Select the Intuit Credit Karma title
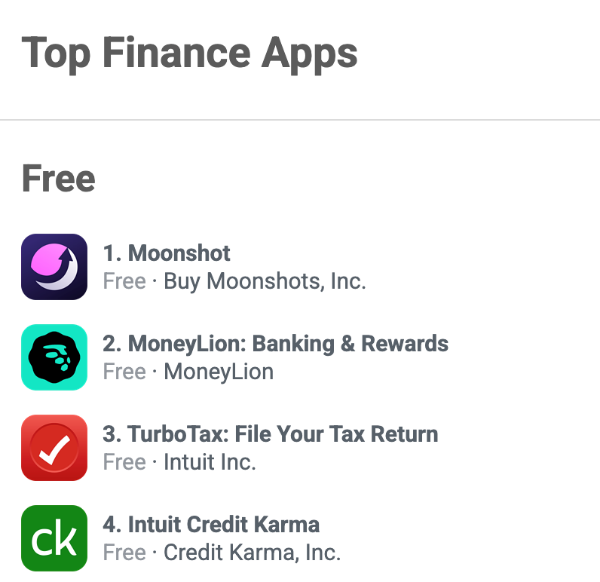This screenshot has width=600, height=582. pos(211,524)
